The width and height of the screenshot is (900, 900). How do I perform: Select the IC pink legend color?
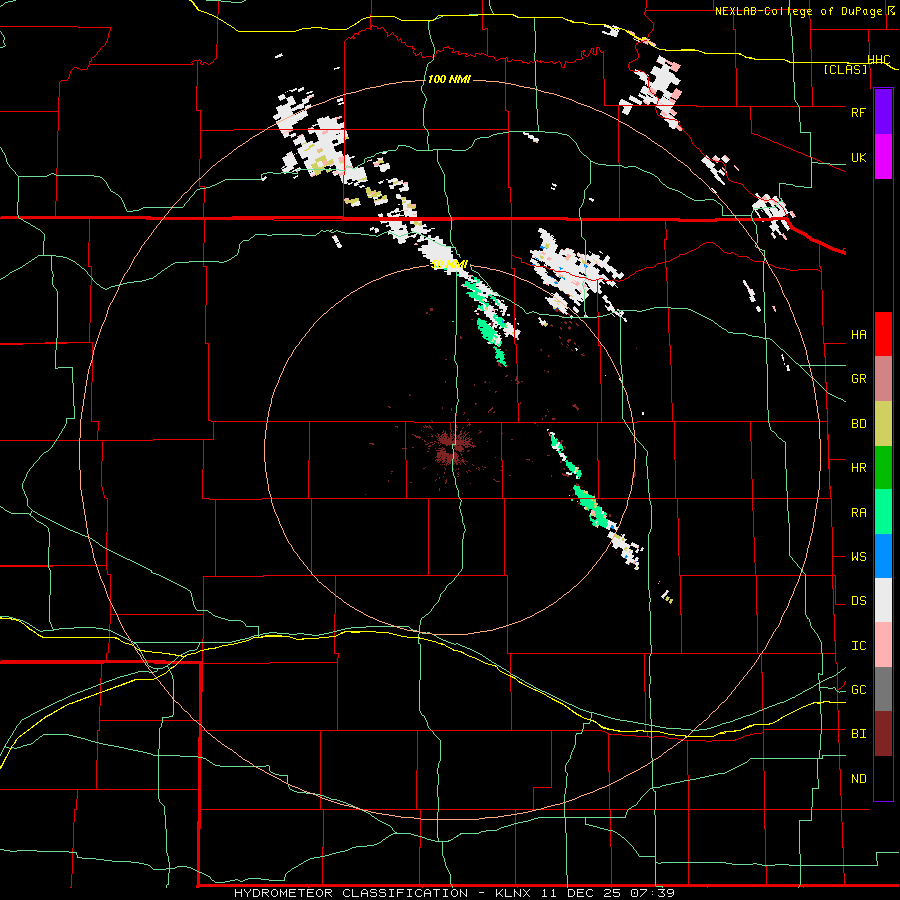pyautogui.click(x=883, y=645)
